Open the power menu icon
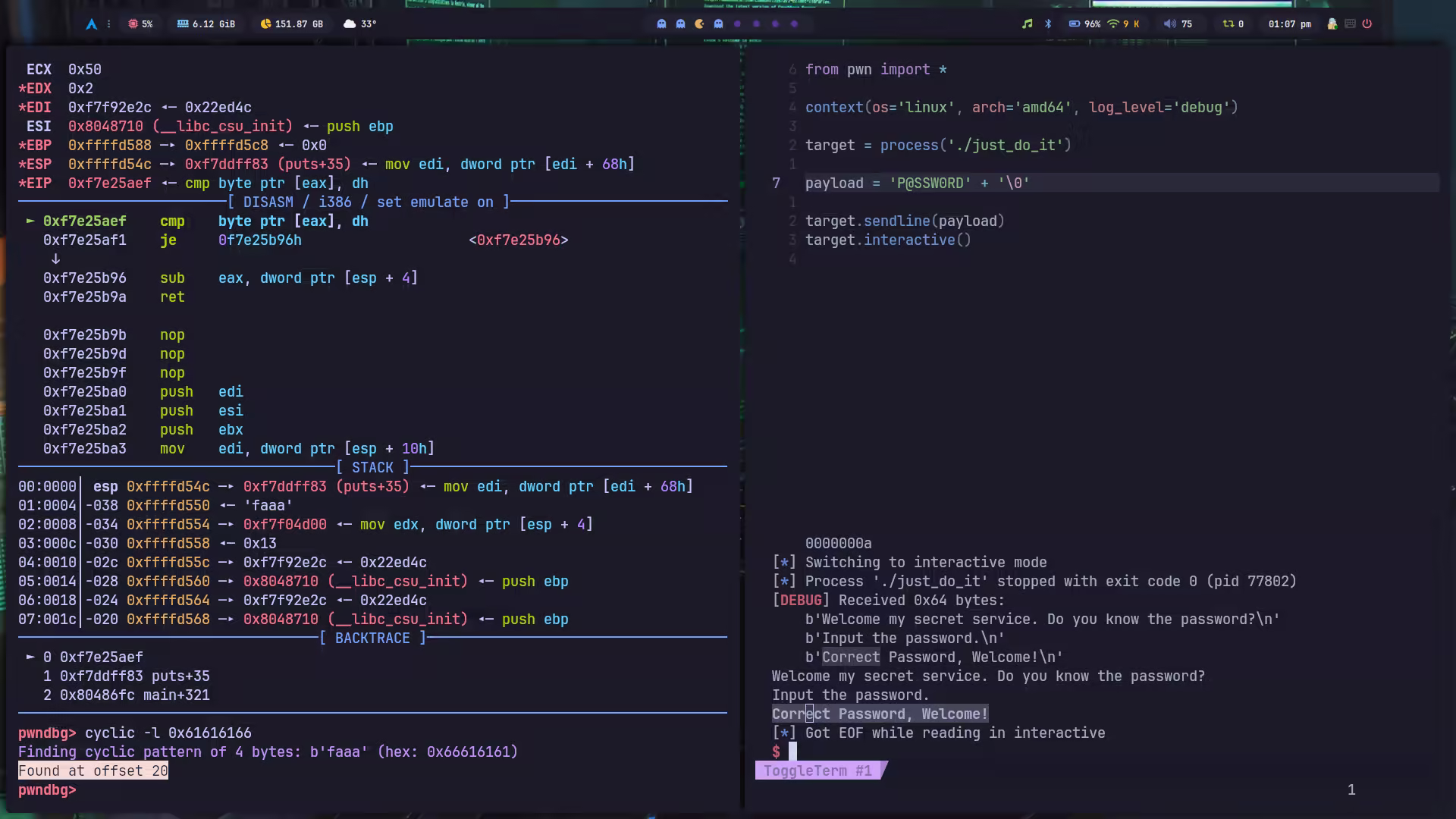 pos(1367,24)
